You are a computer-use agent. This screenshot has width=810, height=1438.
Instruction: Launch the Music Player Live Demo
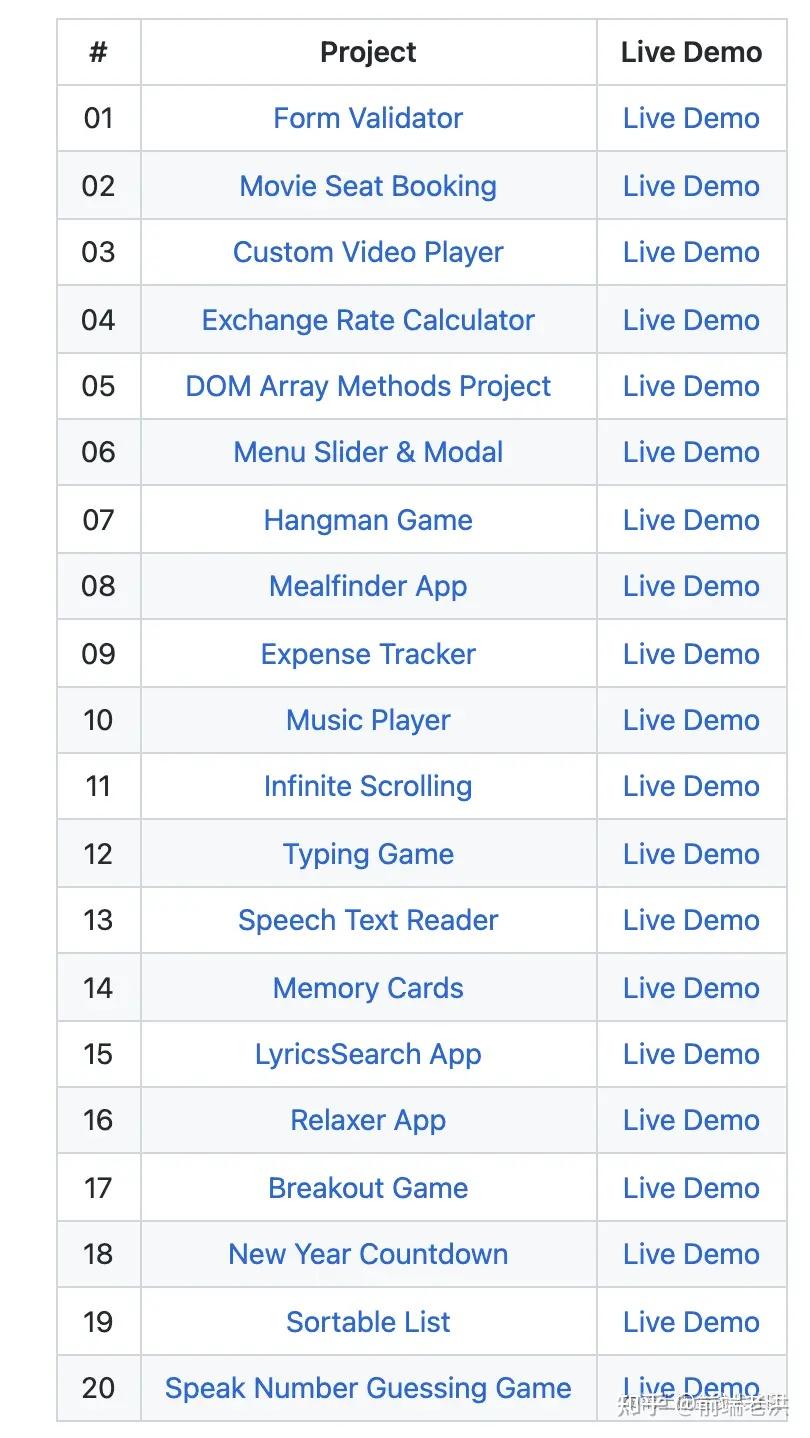pos(691,720)
